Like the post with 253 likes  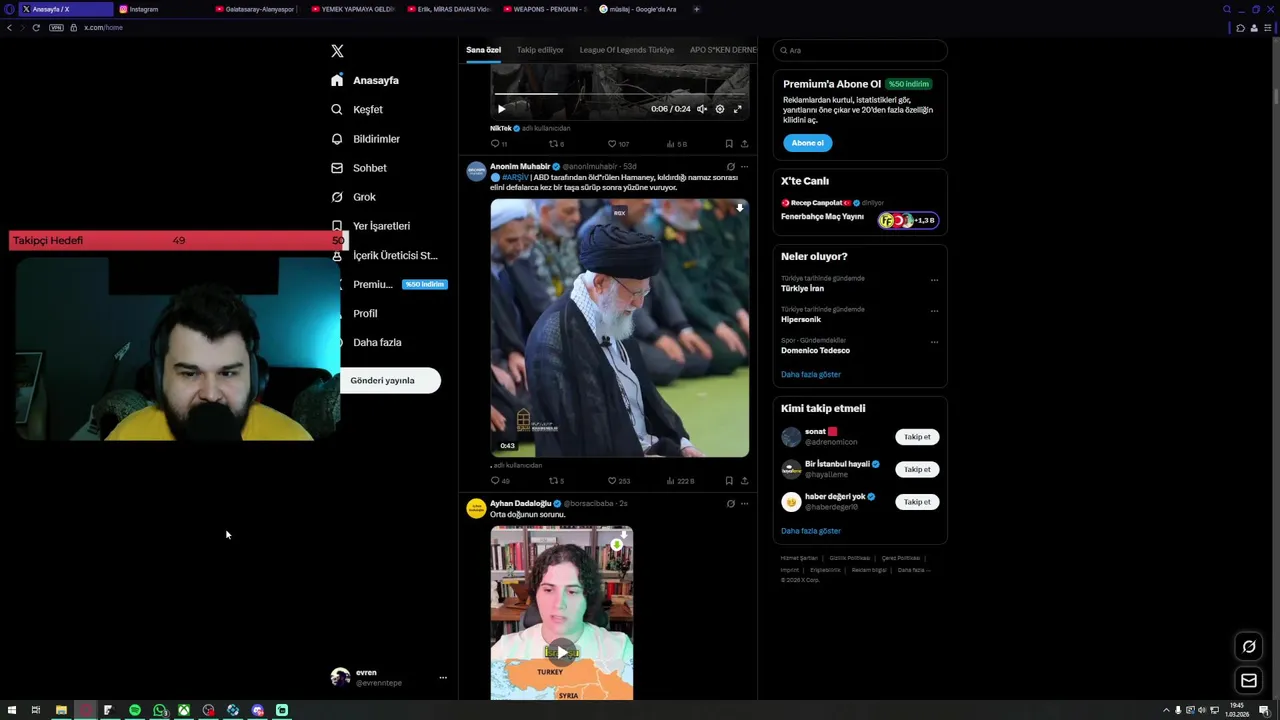pos(619,481)
